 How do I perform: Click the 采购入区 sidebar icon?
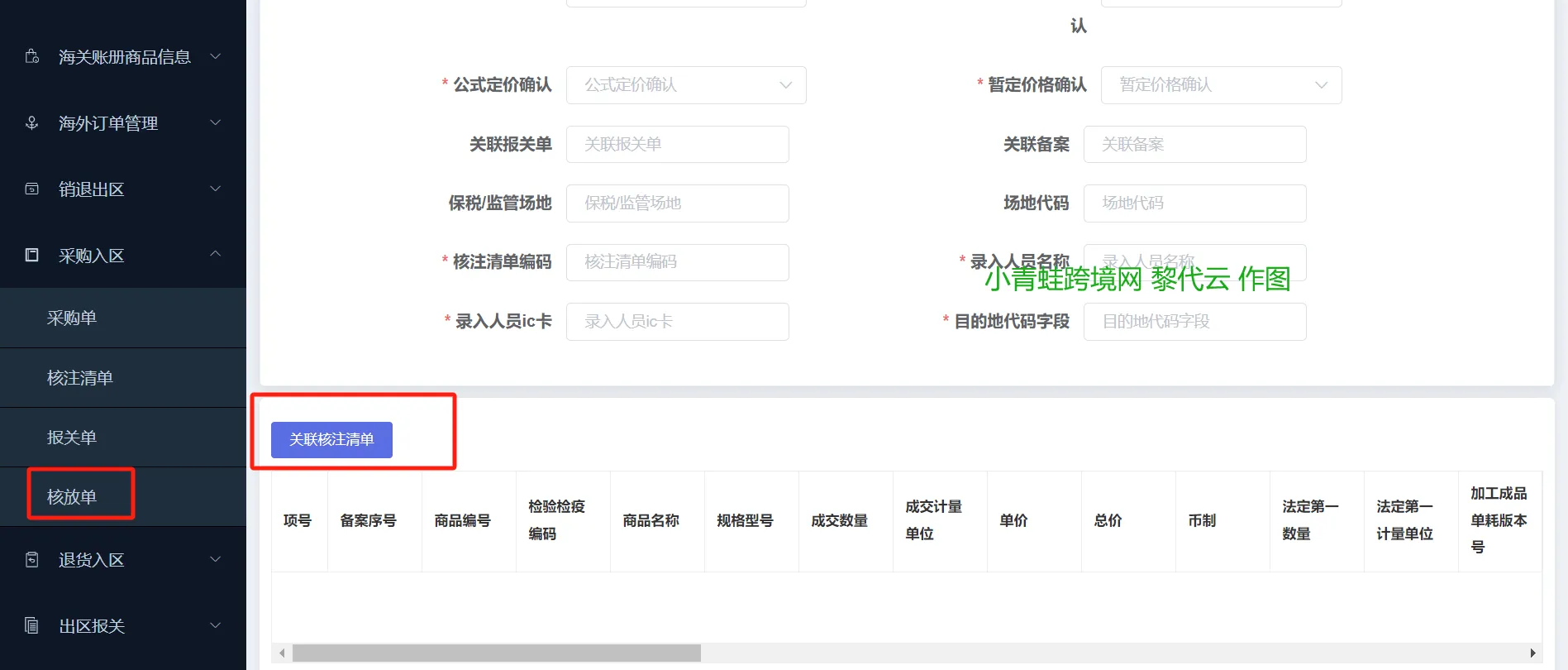point(32,255)
